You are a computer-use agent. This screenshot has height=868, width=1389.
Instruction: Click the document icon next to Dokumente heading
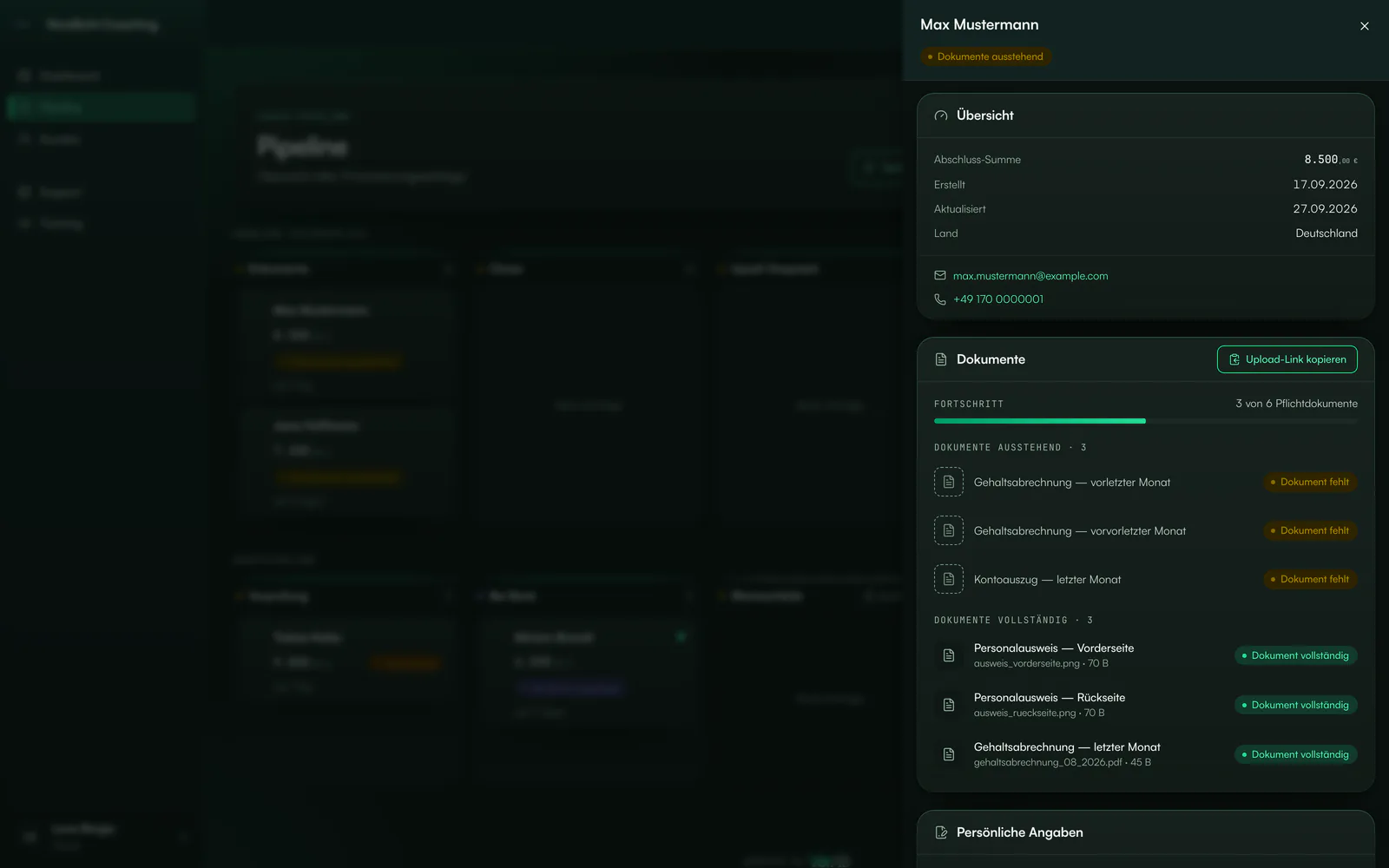coord(941,359)
